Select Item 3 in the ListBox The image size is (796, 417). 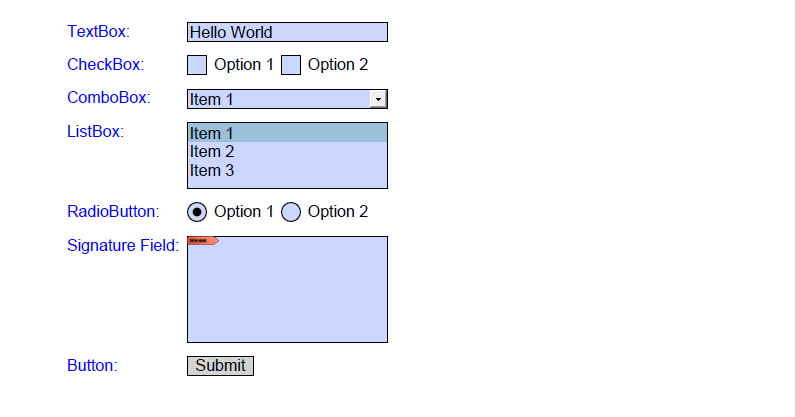(287, 170)
